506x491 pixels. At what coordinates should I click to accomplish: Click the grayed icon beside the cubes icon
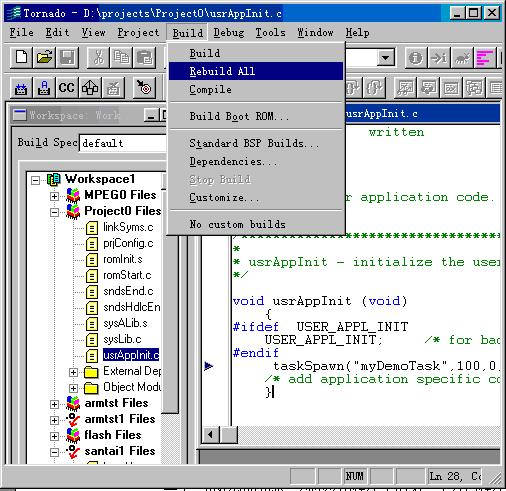coord(113,88)
